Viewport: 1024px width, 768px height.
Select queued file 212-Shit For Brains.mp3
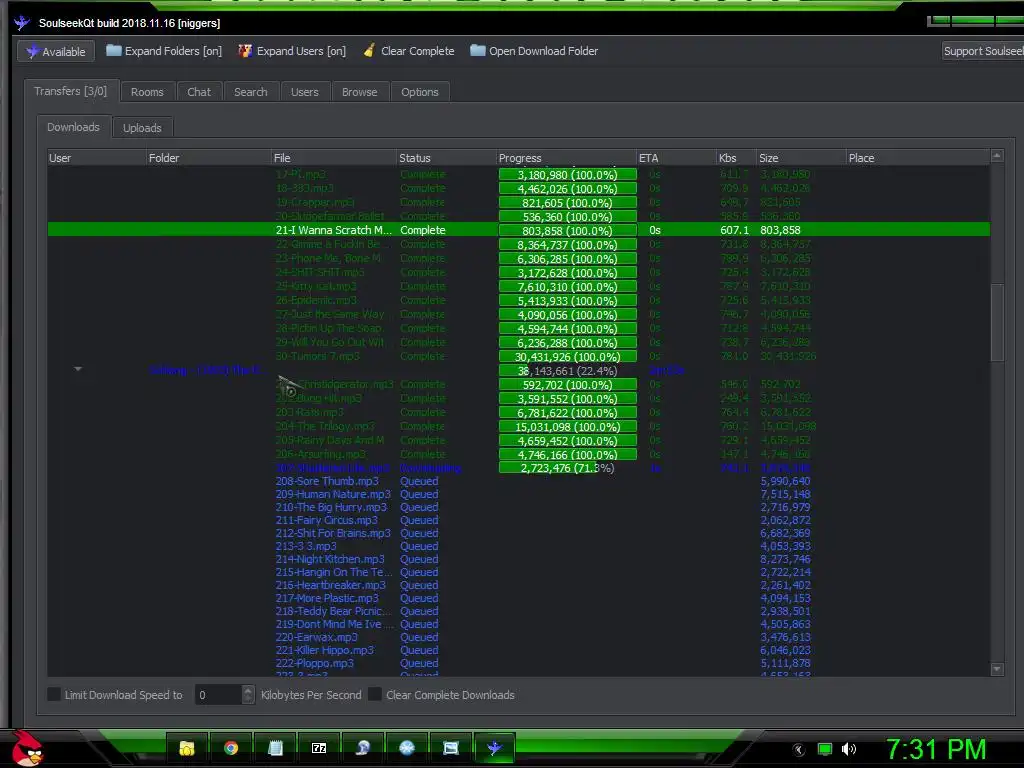(333, 534)
